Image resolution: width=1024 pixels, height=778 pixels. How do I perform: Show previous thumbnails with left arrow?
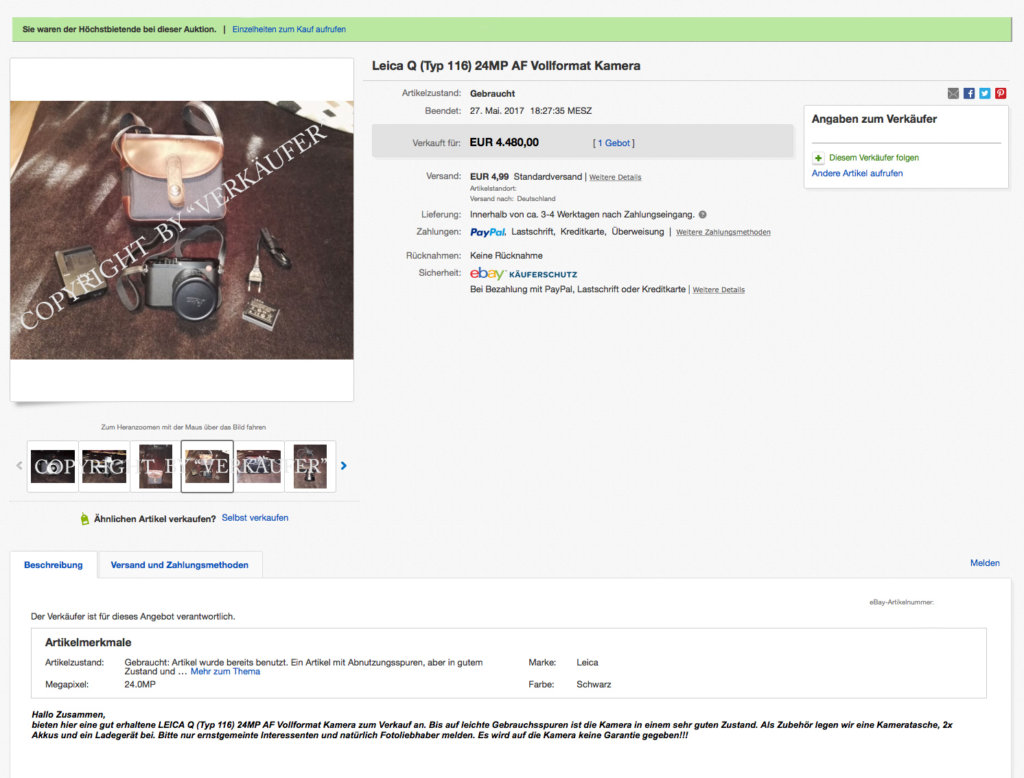pos(19,466)
